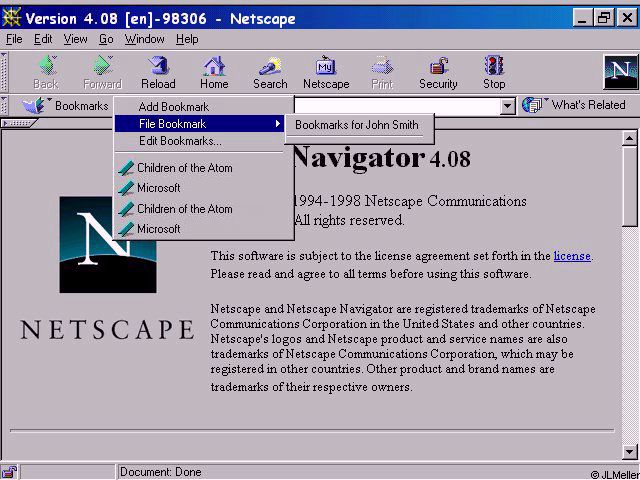Image resolution: width=640 pixels, height=480 pixels.
Task: Click the scrollbar down arrow
Action: (x=629, y=451)
